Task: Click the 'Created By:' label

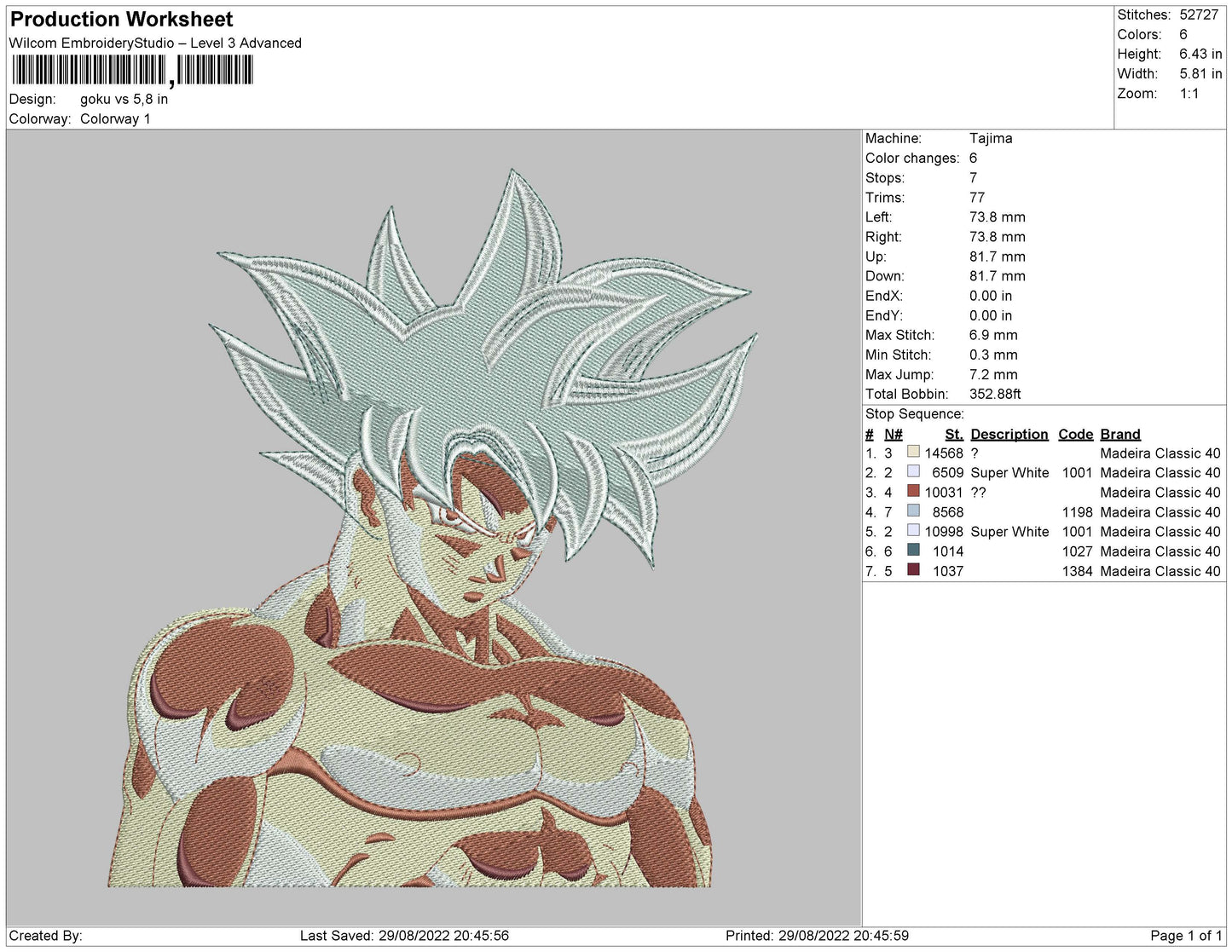Action: click(45, 936)
